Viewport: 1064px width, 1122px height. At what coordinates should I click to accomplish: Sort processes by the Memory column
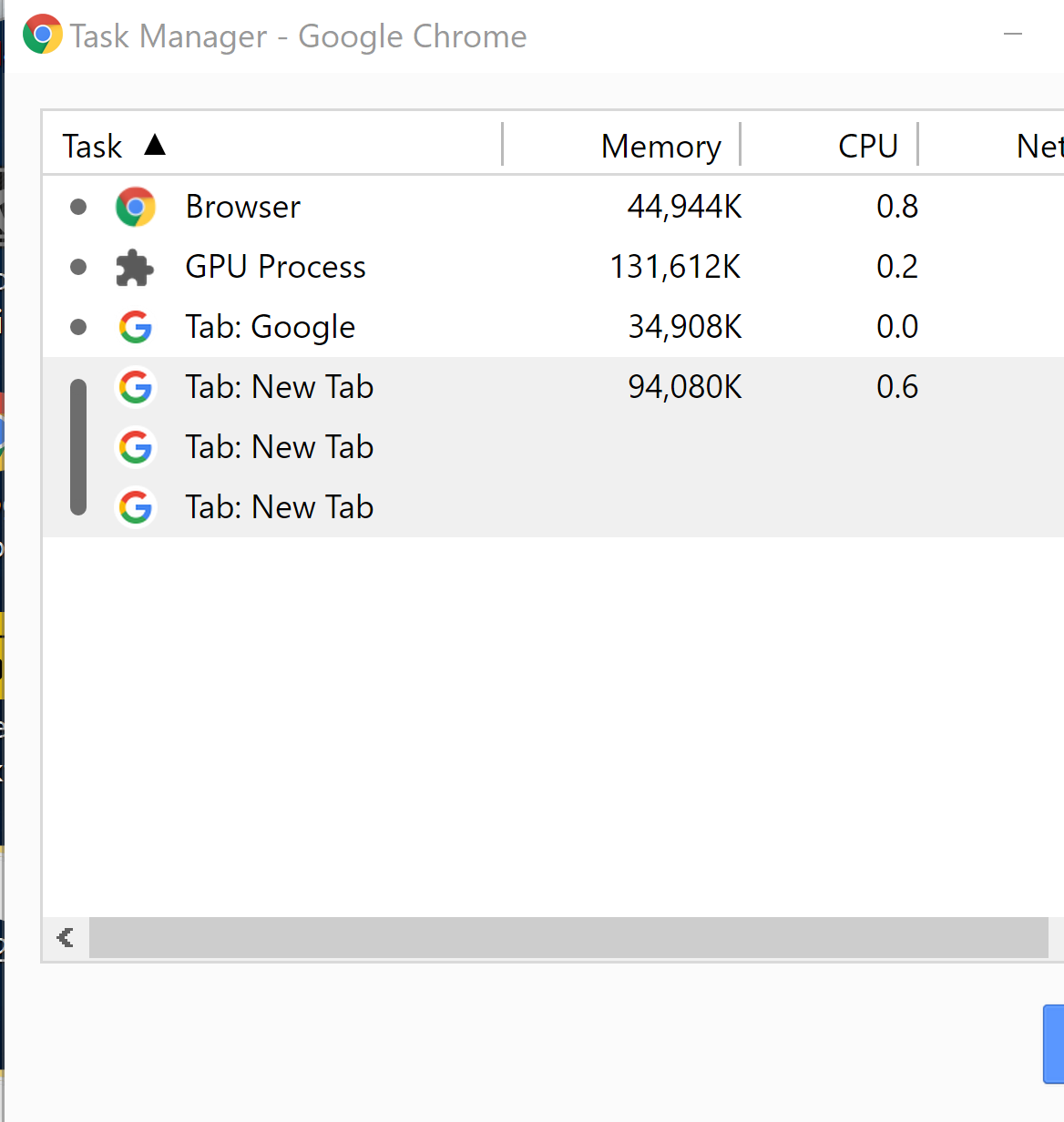coord(660,146)
